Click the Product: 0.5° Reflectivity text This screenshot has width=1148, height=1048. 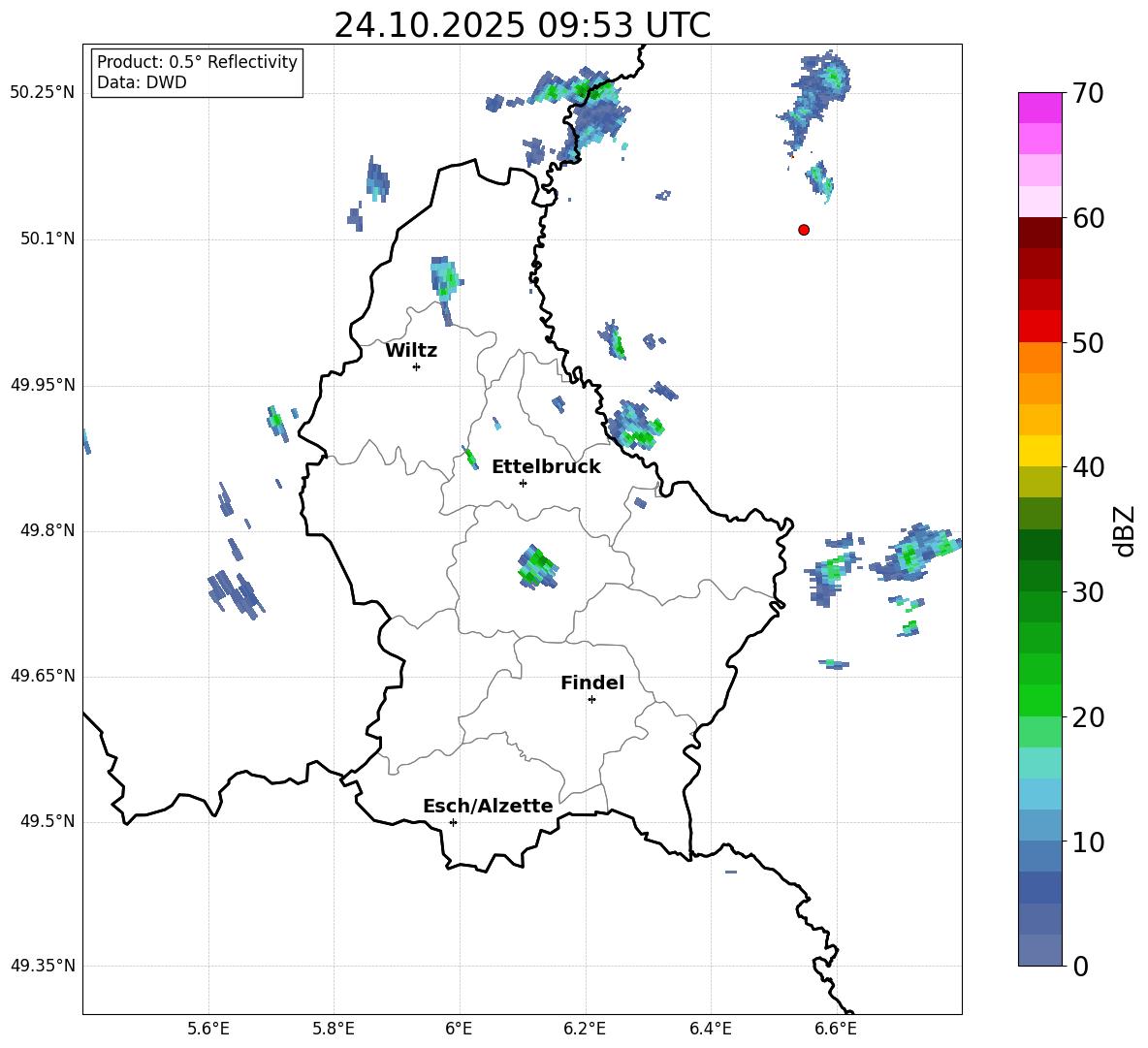[197, 62]
